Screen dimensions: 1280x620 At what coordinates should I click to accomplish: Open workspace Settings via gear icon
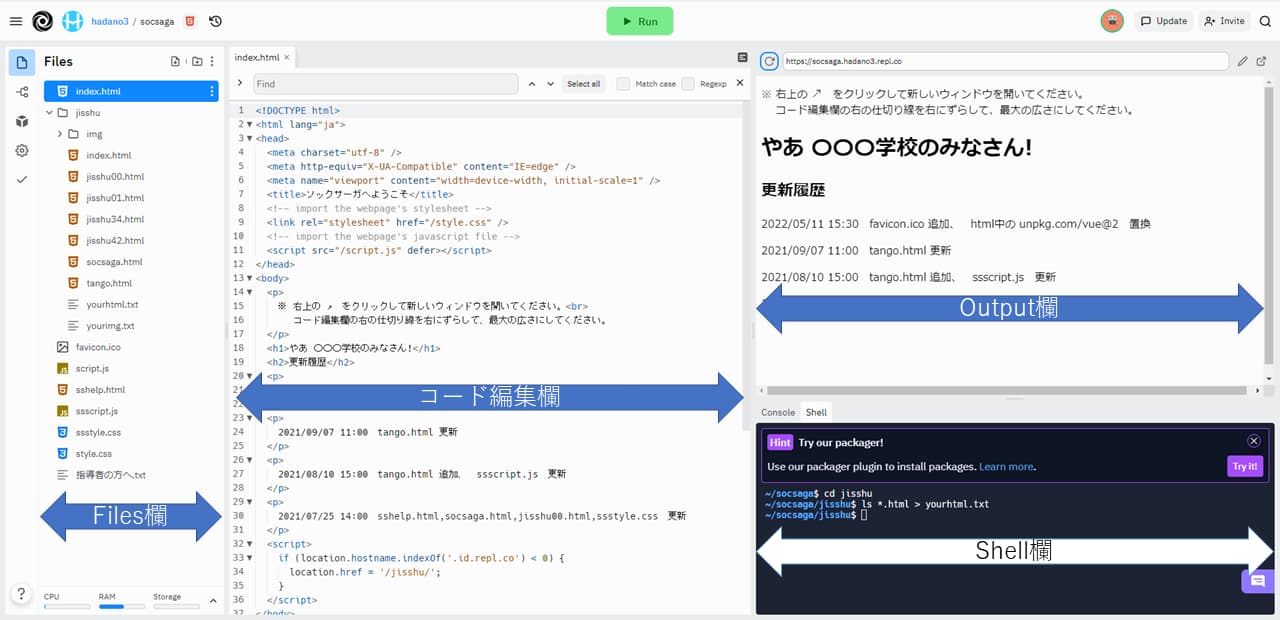click(x=22, y=150)
